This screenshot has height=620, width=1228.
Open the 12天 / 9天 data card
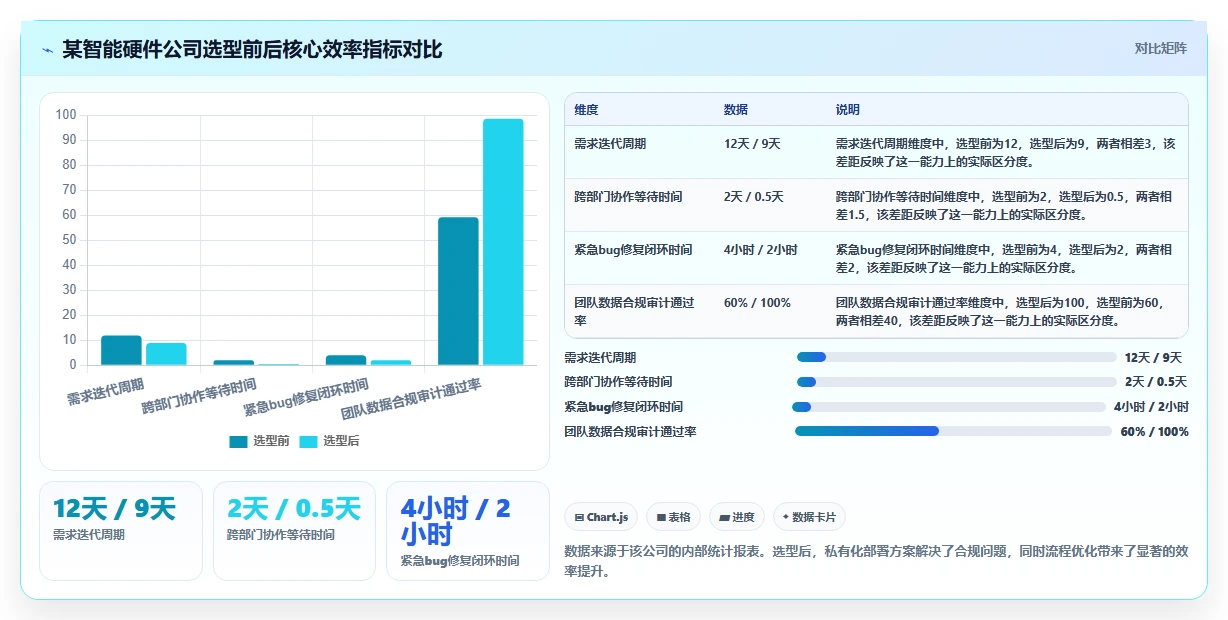tap(121, 531)
